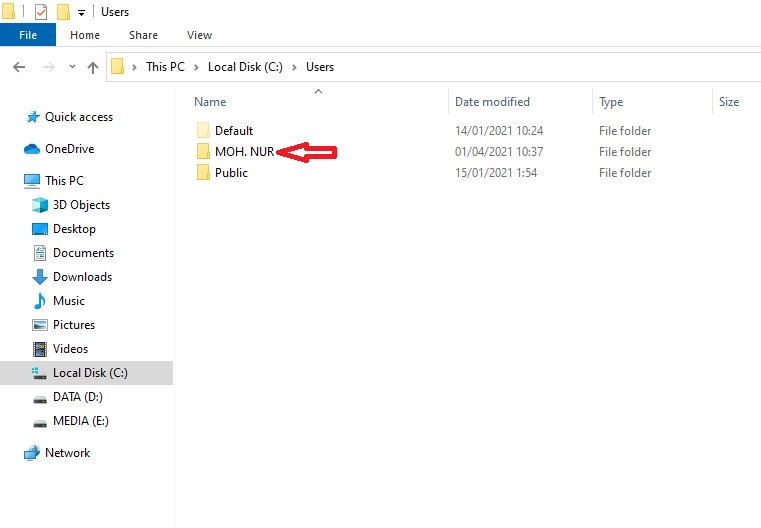This screenshot has height=528, width=761.
Task: Open Desktop in navigation pane
Action: coord(74,229)
